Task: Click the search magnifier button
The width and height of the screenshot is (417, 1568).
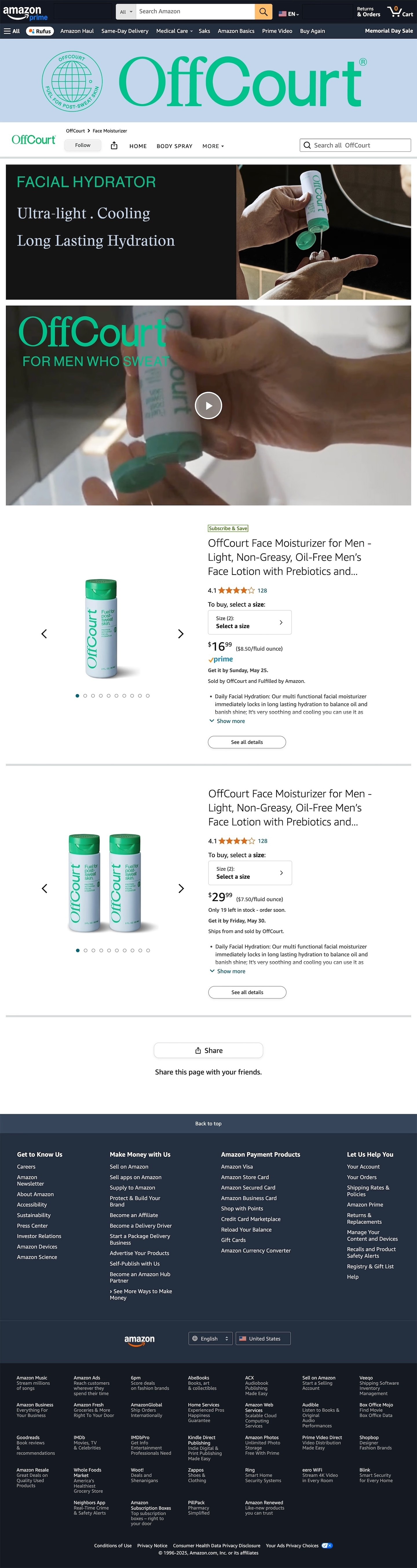Action: point(263,12)
